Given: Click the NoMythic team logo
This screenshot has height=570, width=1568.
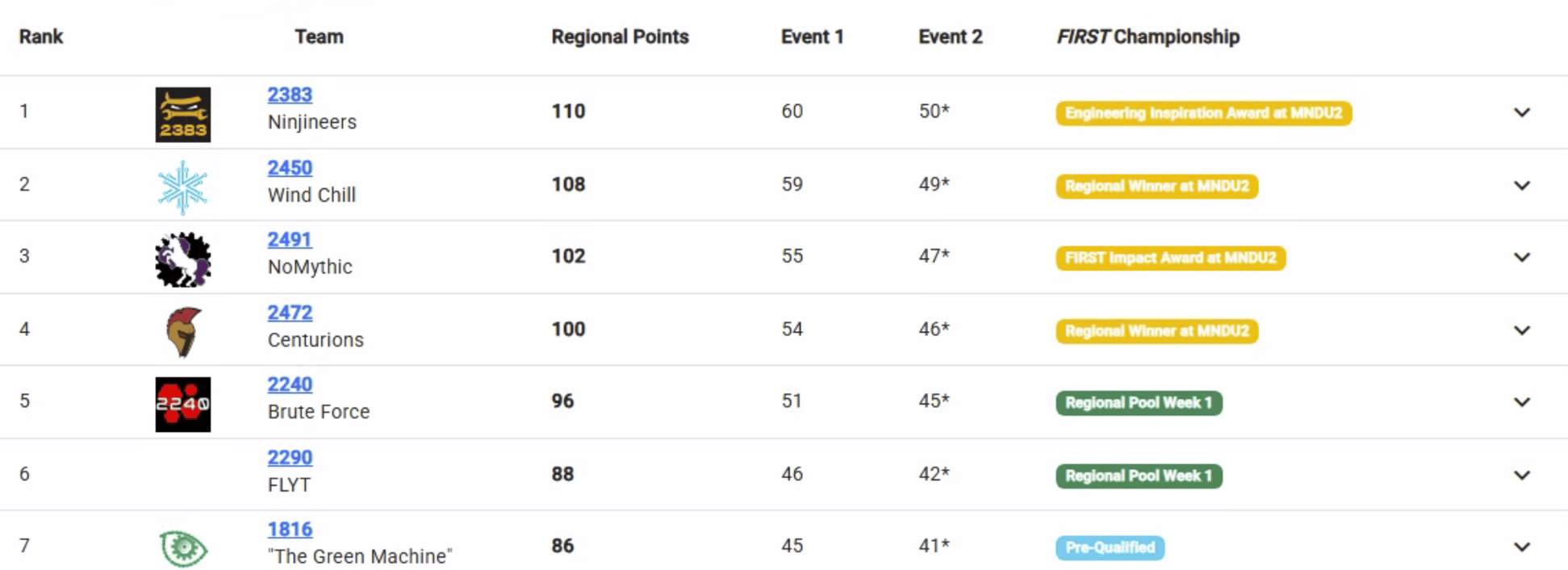Looking at the screenshot, I should tap(182, 258).
